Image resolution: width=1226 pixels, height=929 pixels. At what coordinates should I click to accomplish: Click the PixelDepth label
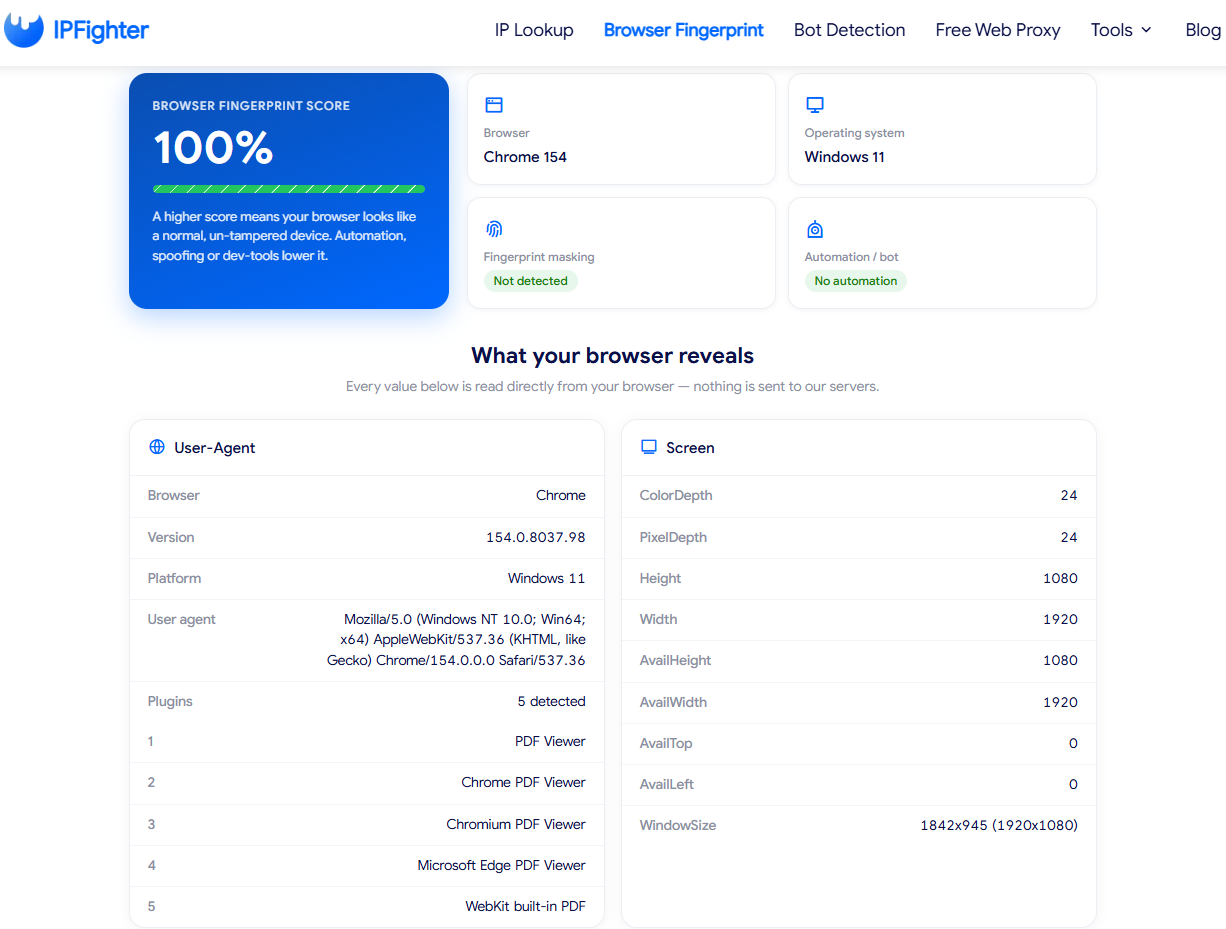pos(673,537)
